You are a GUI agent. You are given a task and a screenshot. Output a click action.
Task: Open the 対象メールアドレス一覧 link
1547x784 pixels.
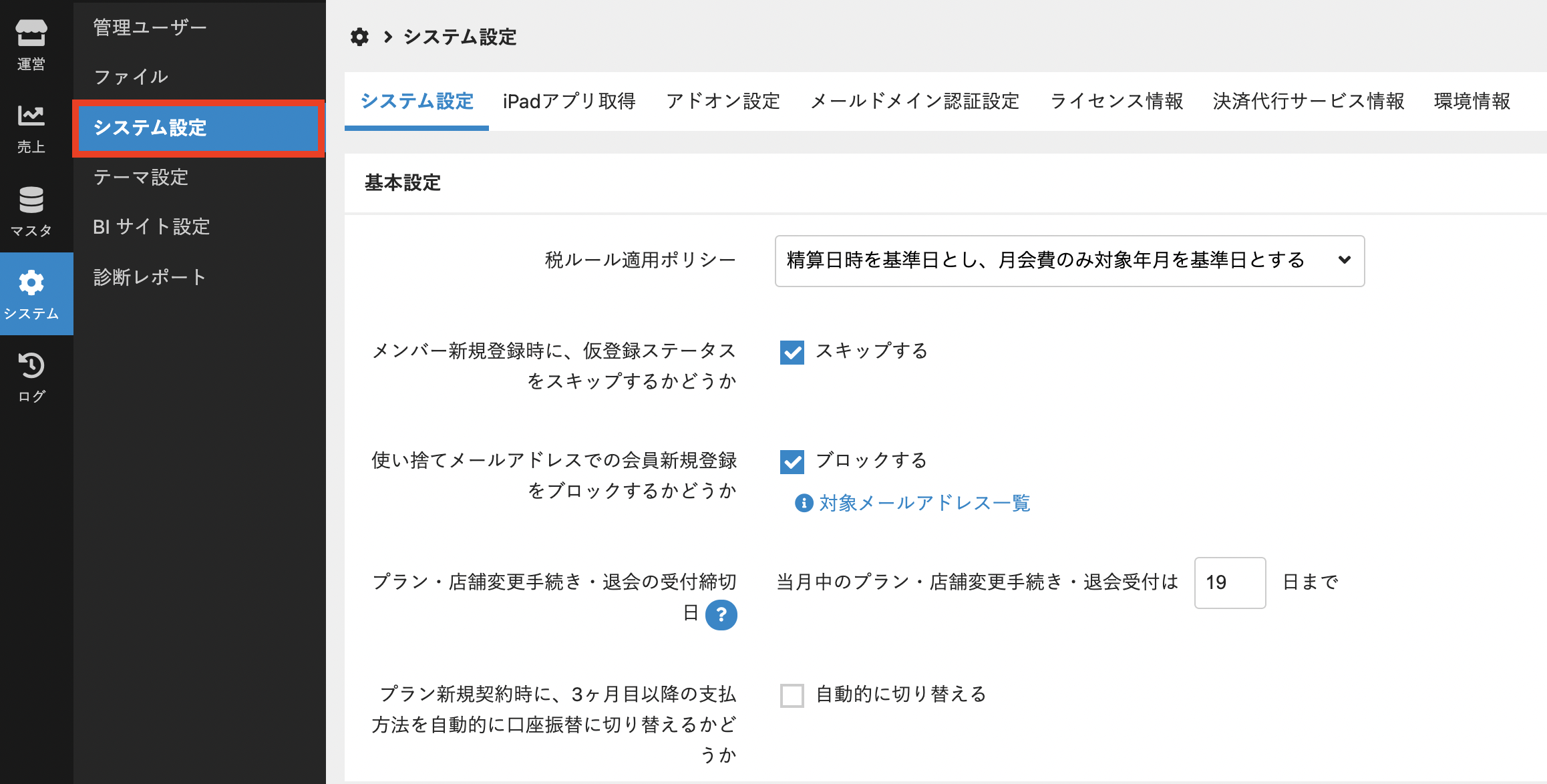[924, 503]
